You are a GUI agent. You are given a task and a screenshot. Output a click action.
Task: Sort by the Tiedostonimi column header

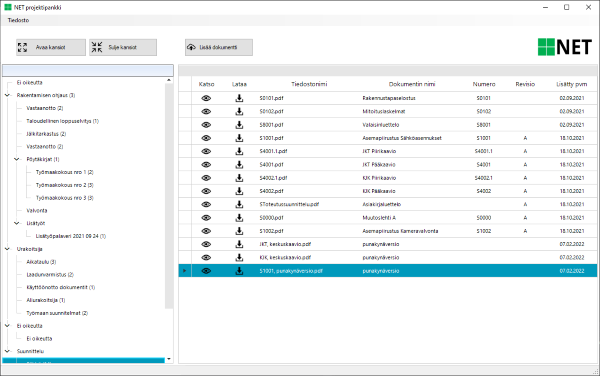[309, 84]
